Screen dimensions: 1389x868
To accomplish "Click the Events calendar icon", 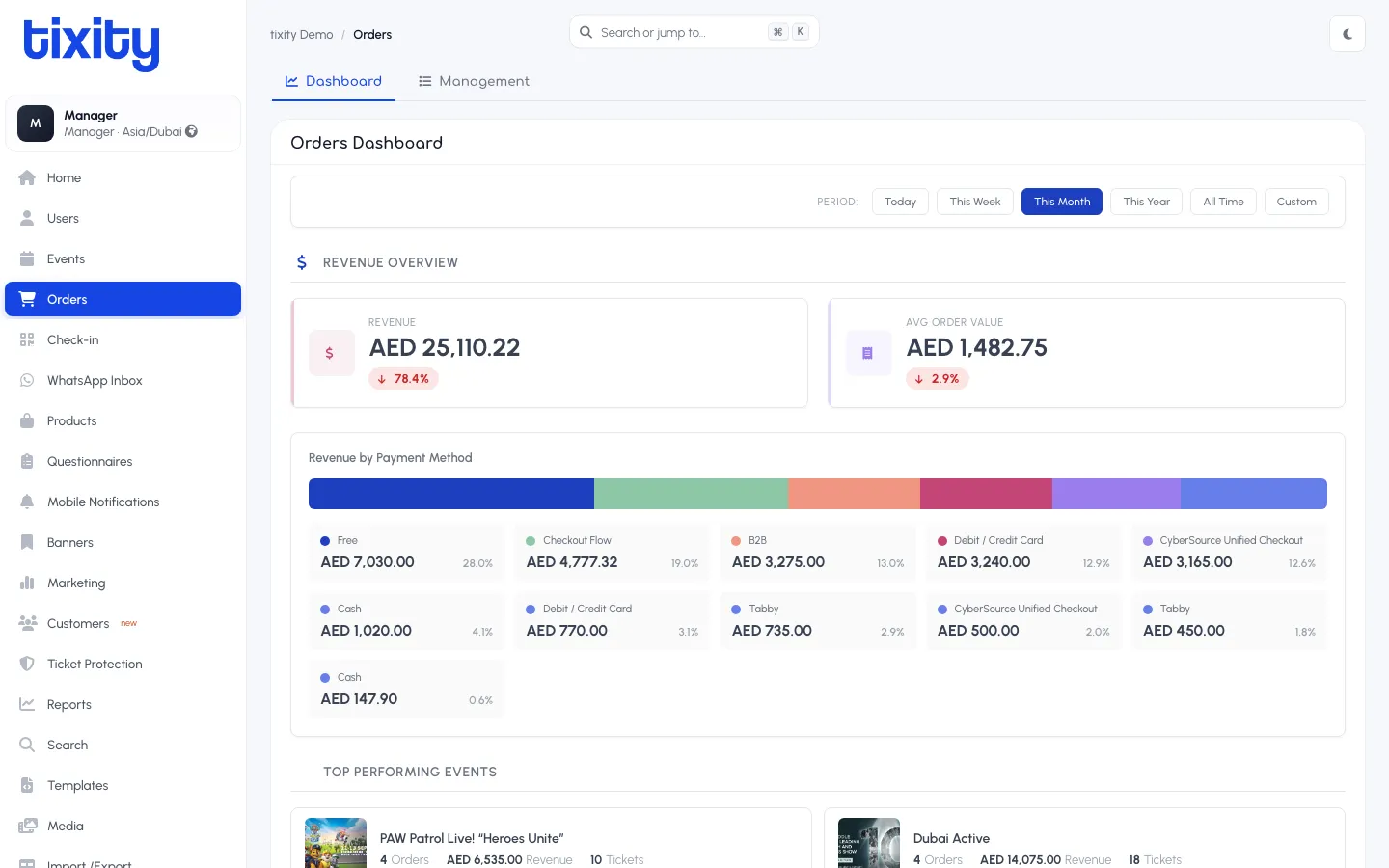I will tap(27, 258).
